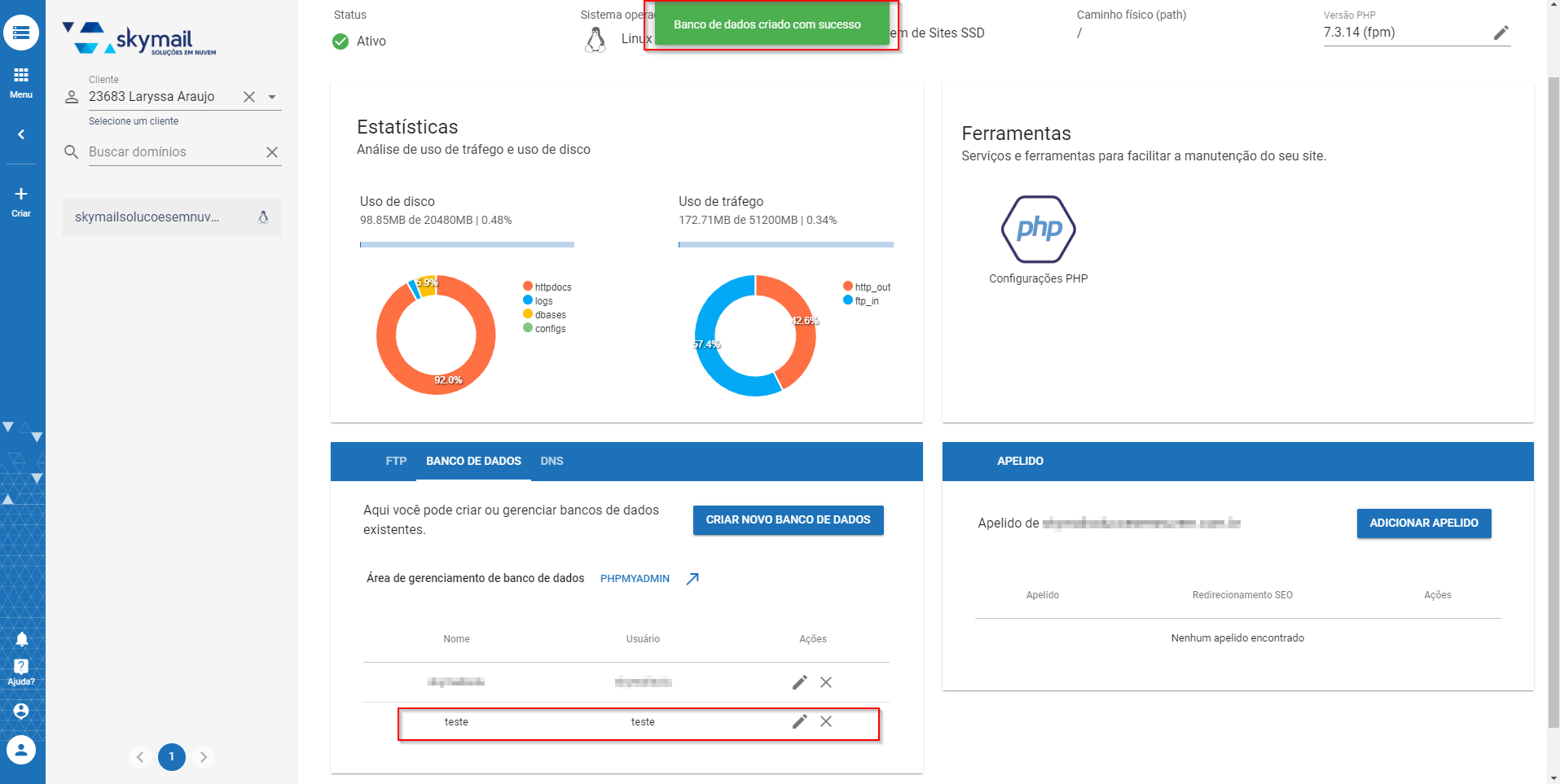Delete the teste database with X icon
The image size is (1560, 784).
(826, 721)
